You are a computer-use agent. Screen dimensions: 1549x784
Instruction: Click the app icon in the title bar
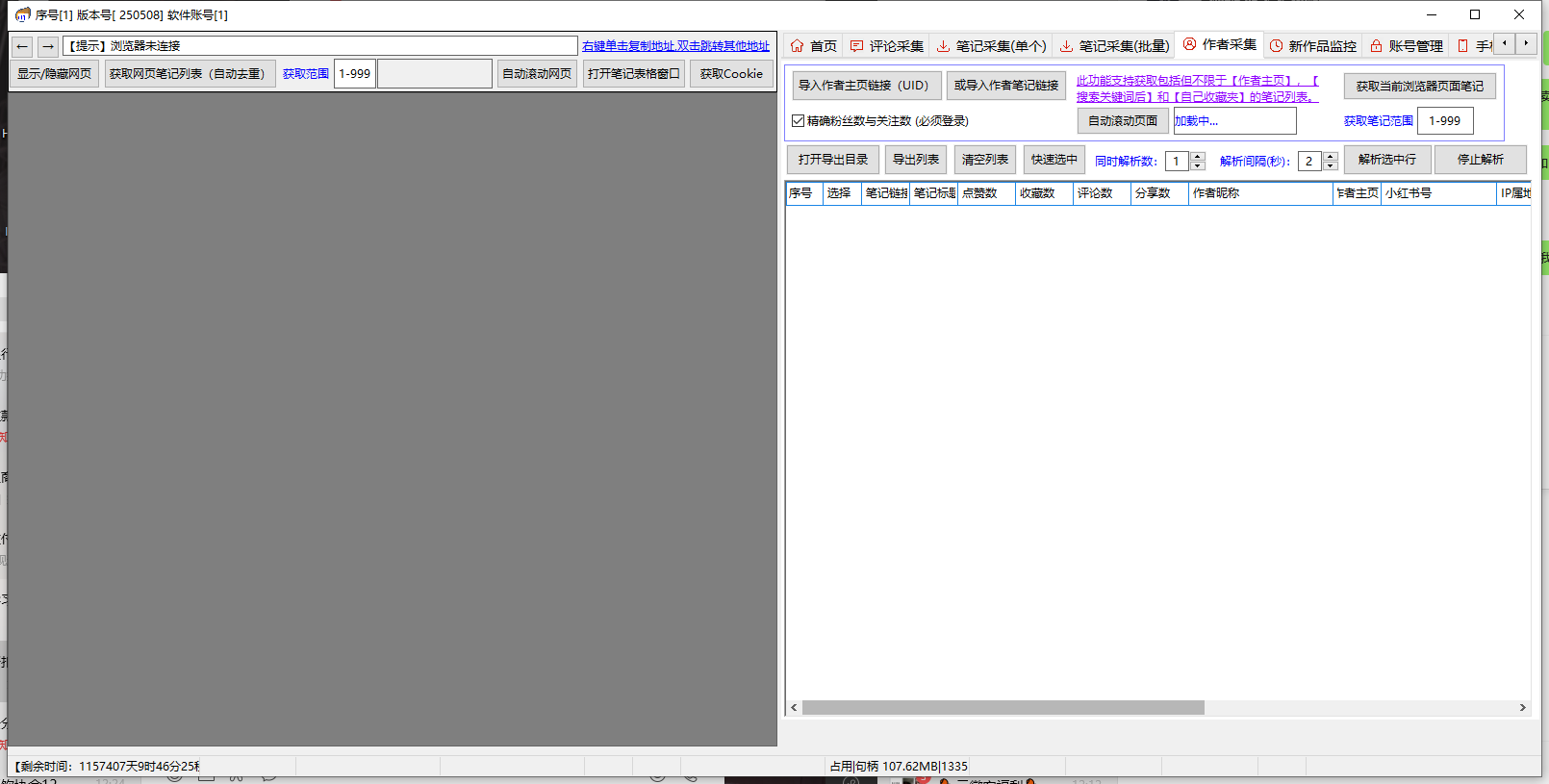[22, 14]
